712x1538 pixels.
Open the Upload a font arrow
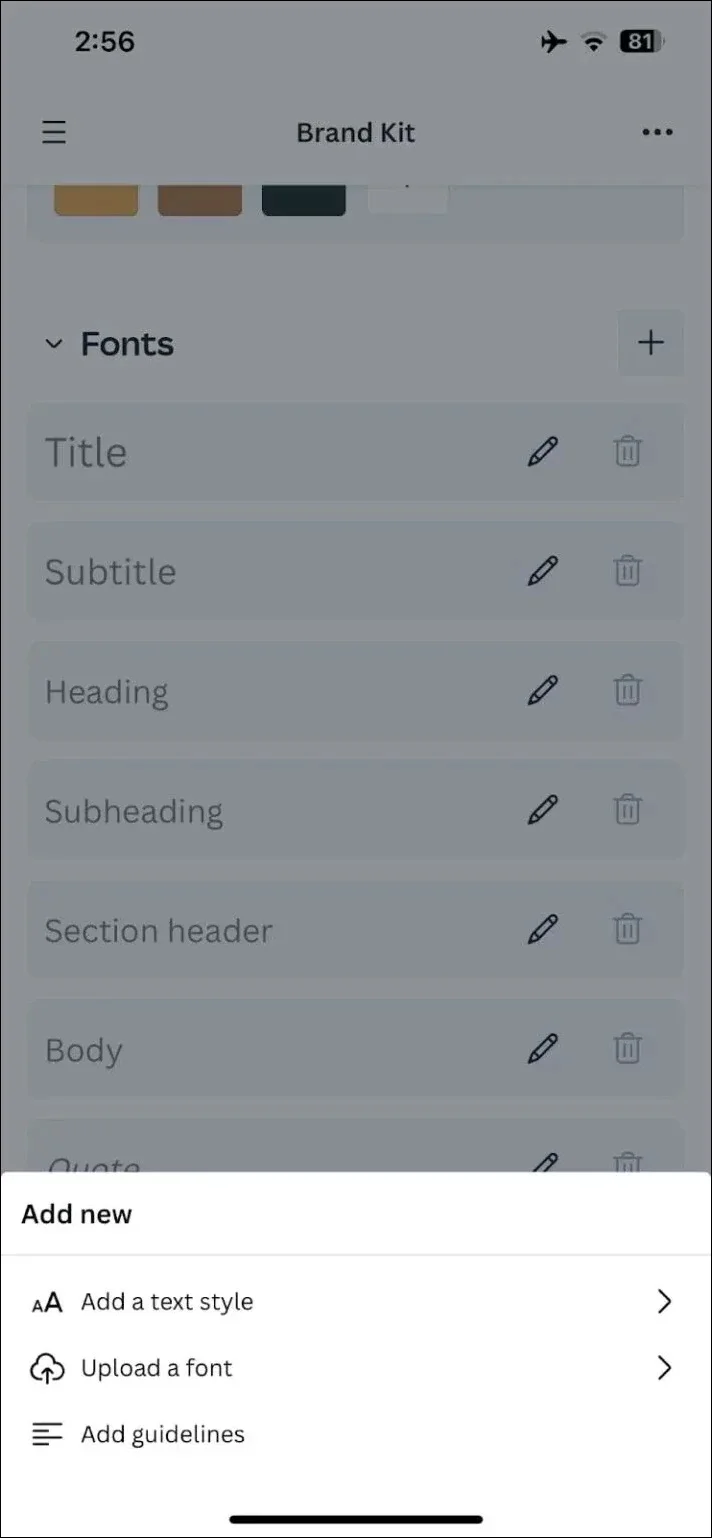click(x=664, y=1368)
